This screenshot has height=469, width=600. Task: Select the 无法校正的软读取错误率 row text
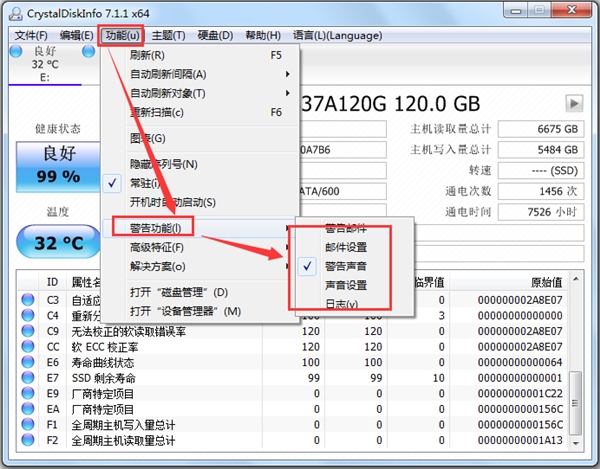point(129,331)
